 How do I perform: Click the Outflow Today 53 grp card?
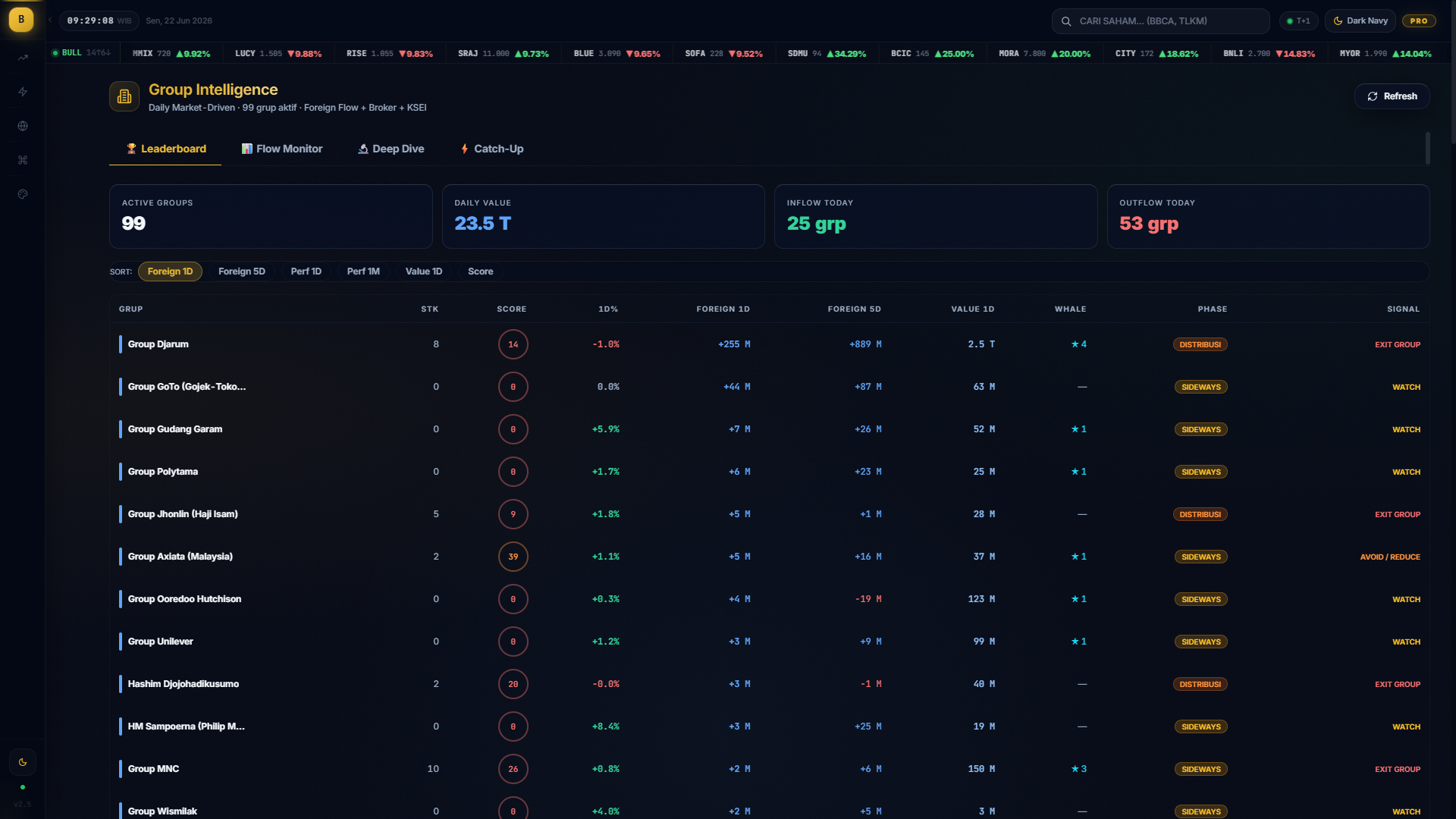pos(1268,216)
